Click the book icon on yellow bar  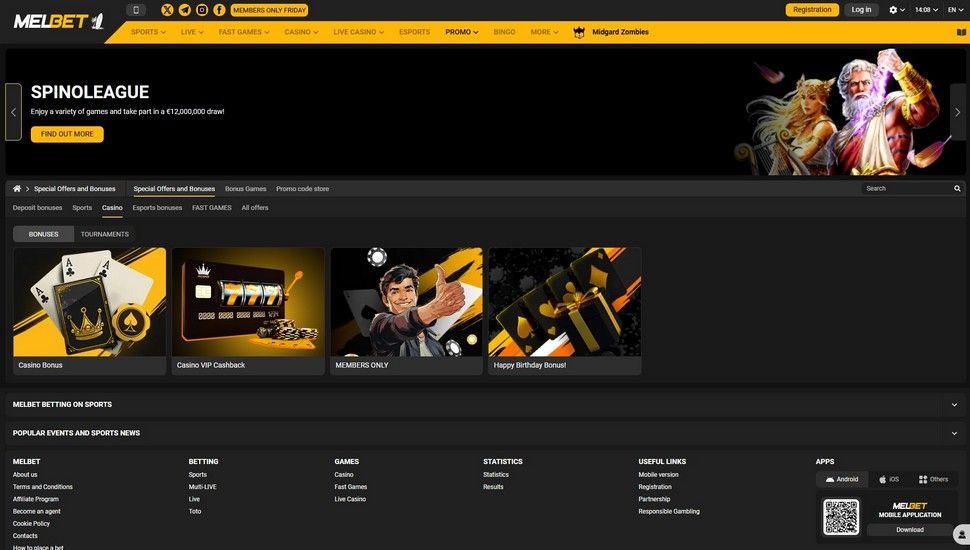(961, 32)
